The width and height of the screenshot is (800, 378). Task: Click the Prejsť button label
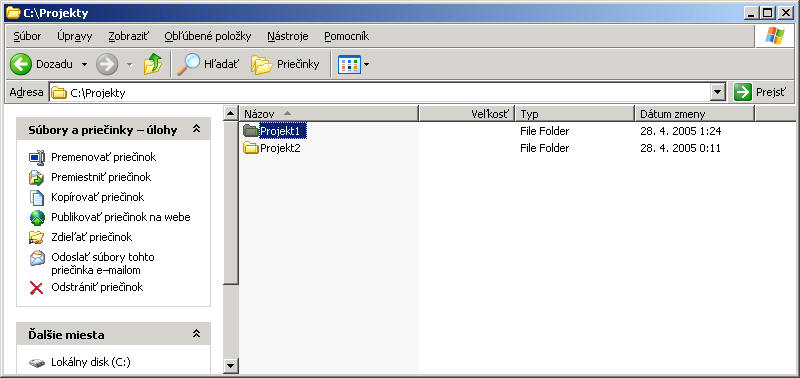coord(771,93)
